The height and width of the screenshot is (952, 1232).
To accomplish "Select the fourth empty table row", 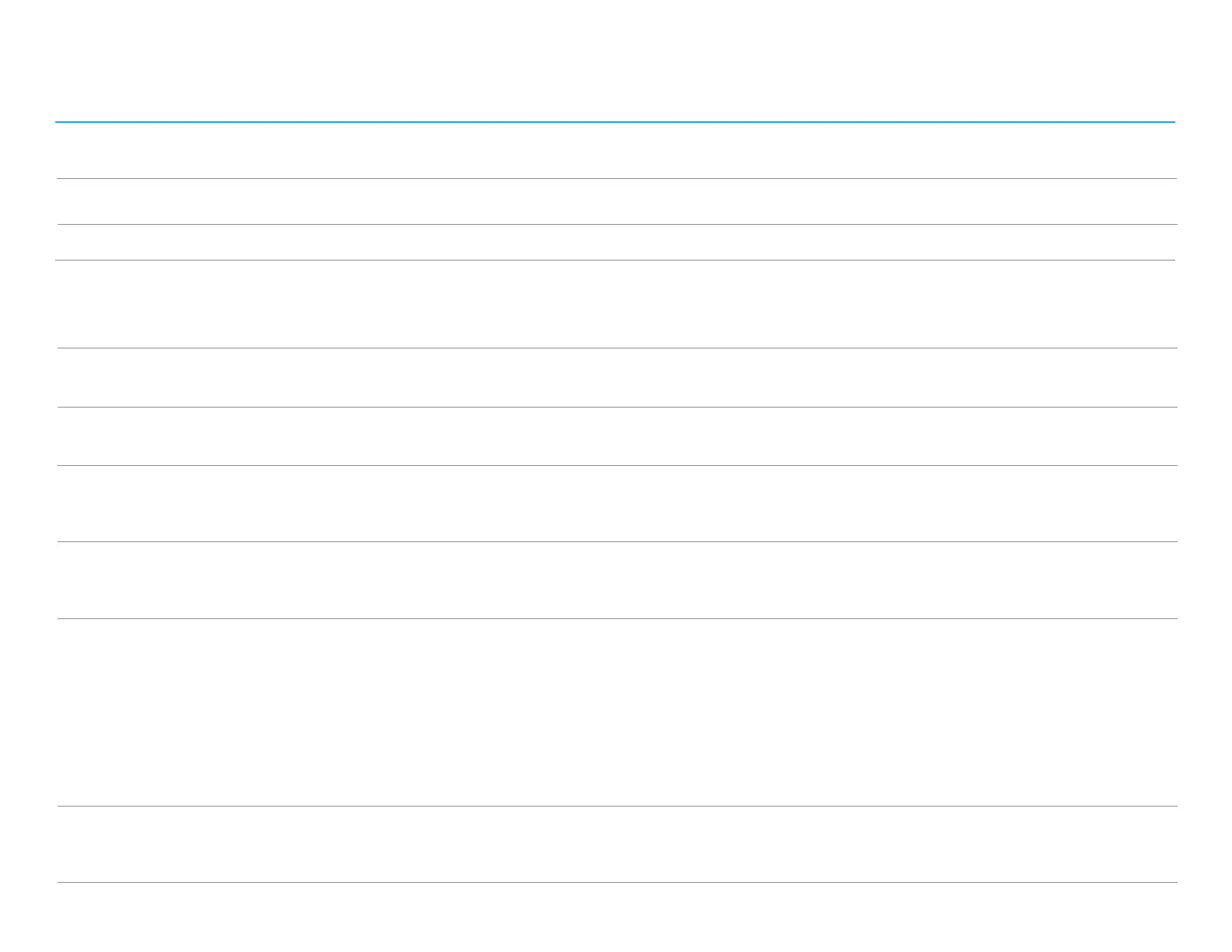I will point(614,304).
